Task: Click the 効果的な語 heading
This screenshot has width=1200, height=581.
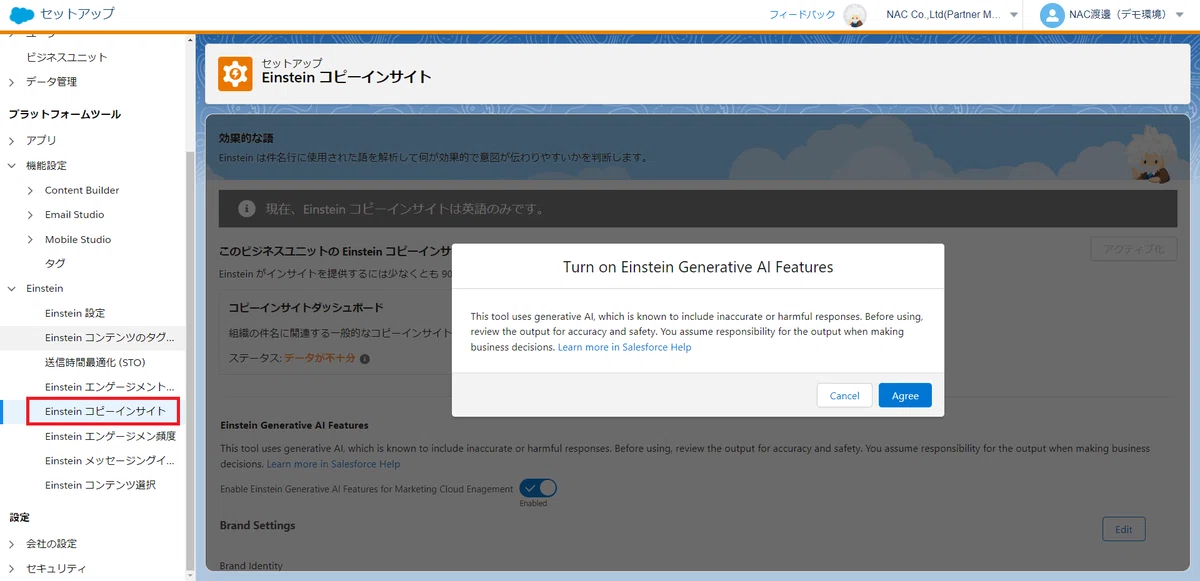Action: [x=246, y=138]
